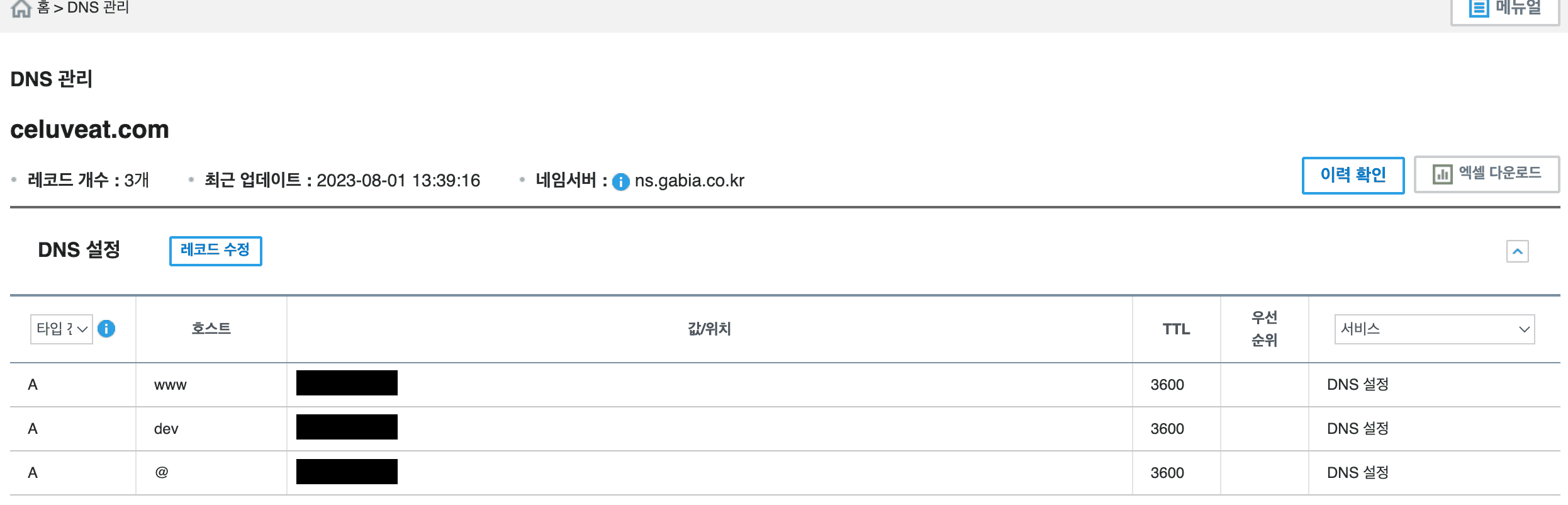Click the manual document icon
This screenshot has width=1568, height=505.
tap(1479, 8)
